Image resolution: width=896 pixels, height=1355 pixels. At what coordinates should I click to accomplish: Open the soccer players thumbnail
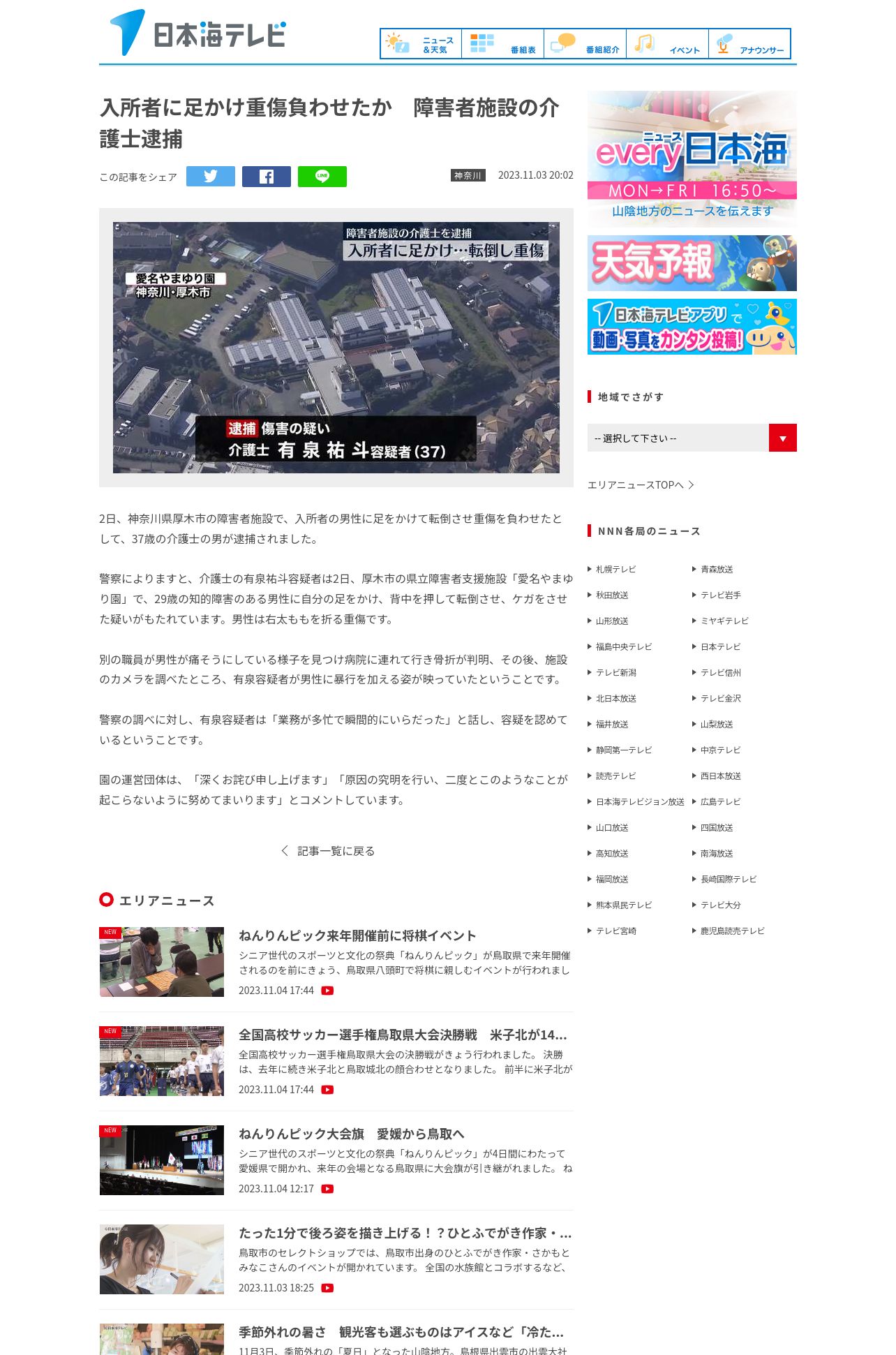pos(162,1061)
